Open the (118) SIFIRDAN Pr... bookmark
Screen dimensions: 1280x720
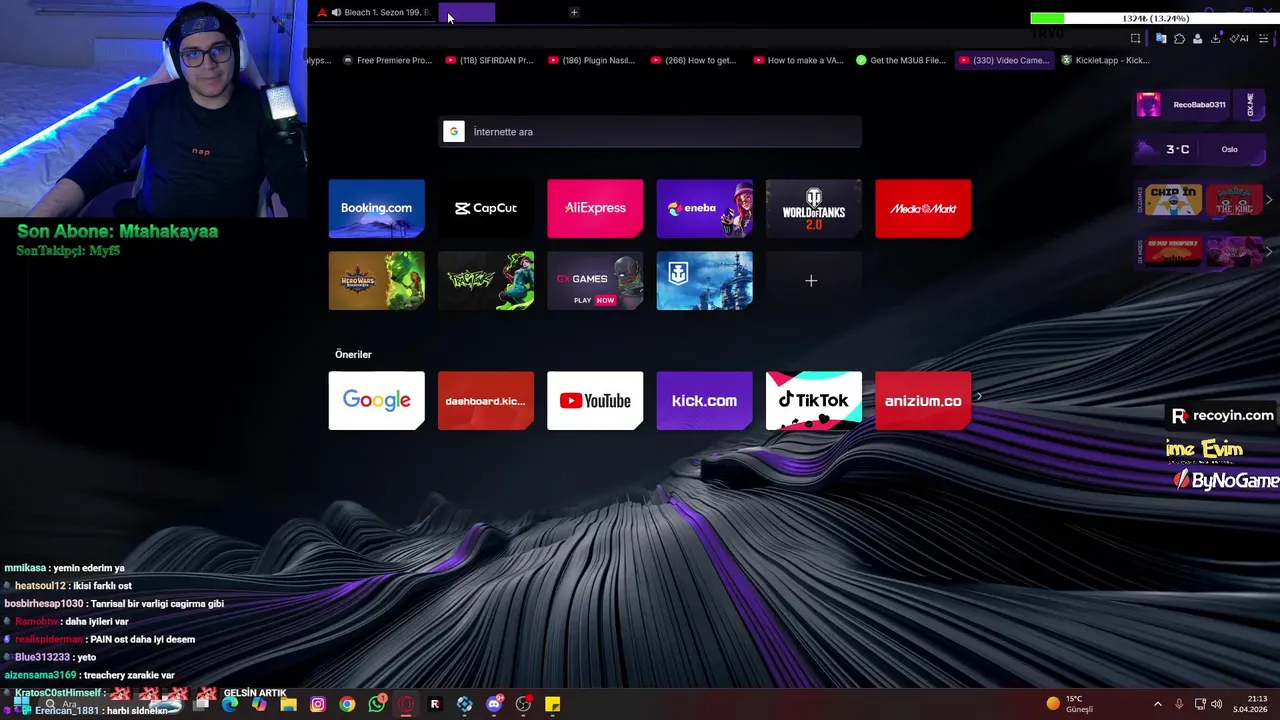(490, 60)
